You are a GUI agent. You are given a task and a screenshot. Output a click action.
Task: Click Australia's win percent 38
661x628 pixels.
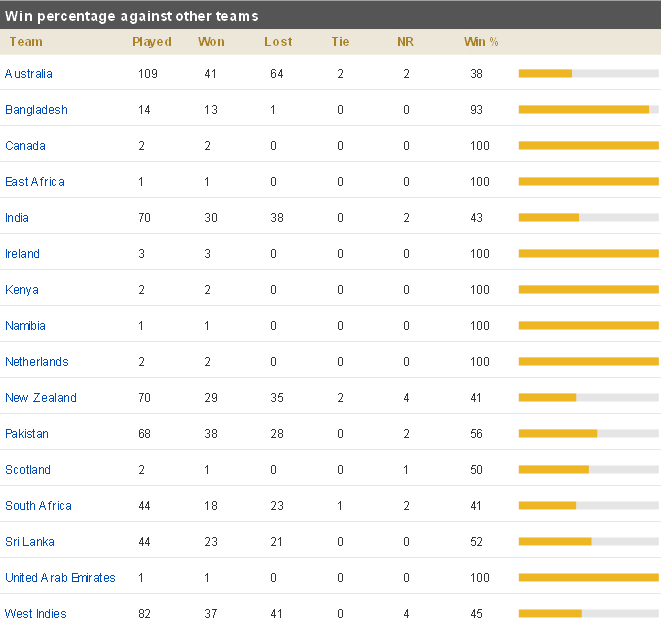[x=476, y=74]
